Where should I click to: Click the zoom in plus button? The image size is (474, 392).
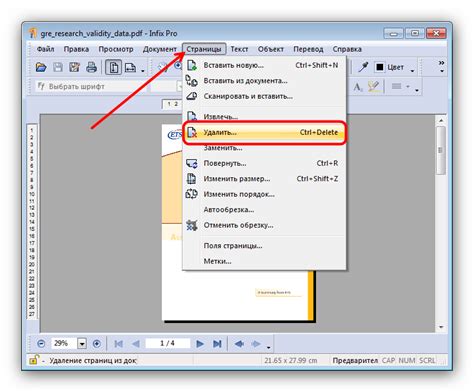tap(97, 343)
